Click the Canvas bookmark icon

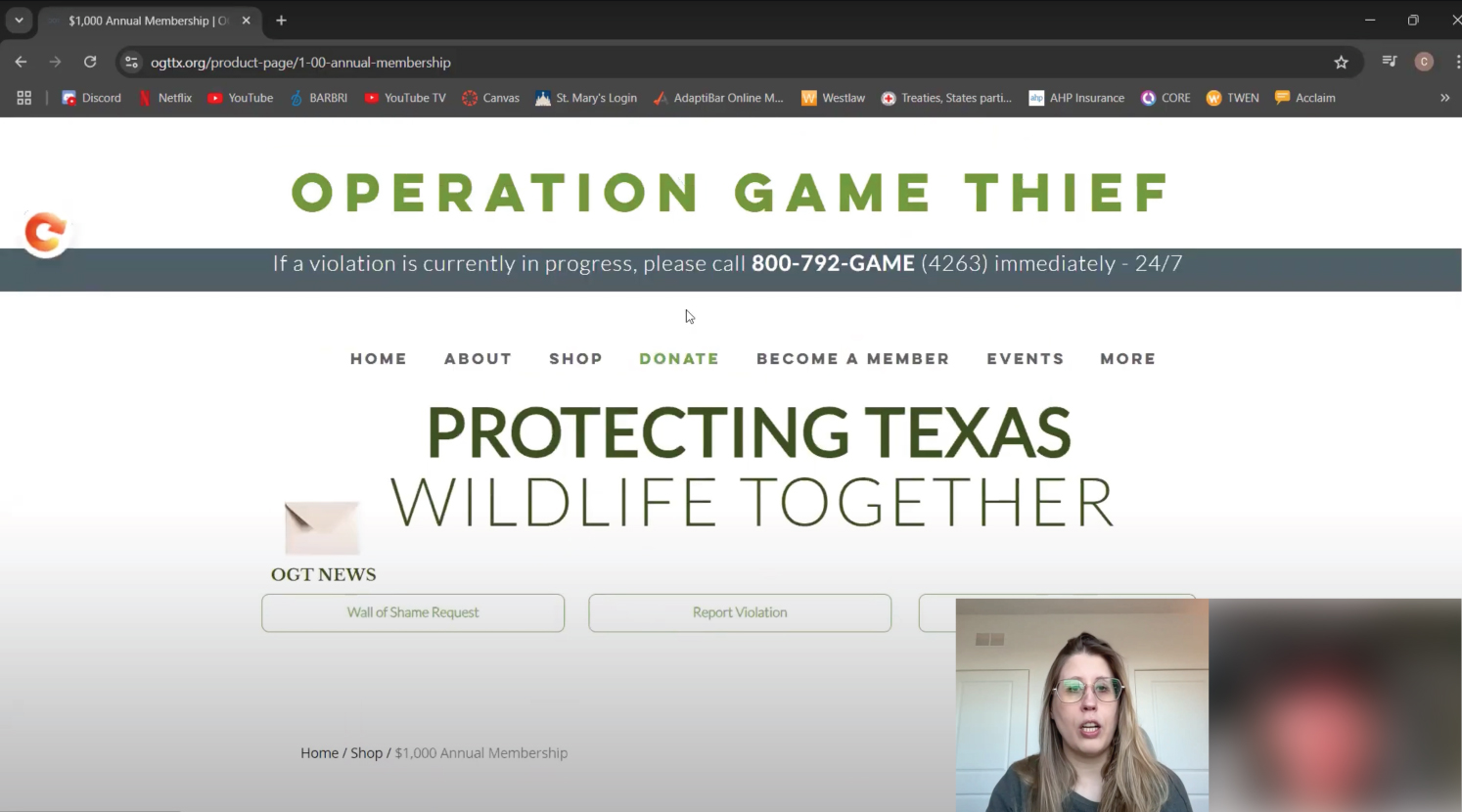pyautogui.click(x=470, y=98)
